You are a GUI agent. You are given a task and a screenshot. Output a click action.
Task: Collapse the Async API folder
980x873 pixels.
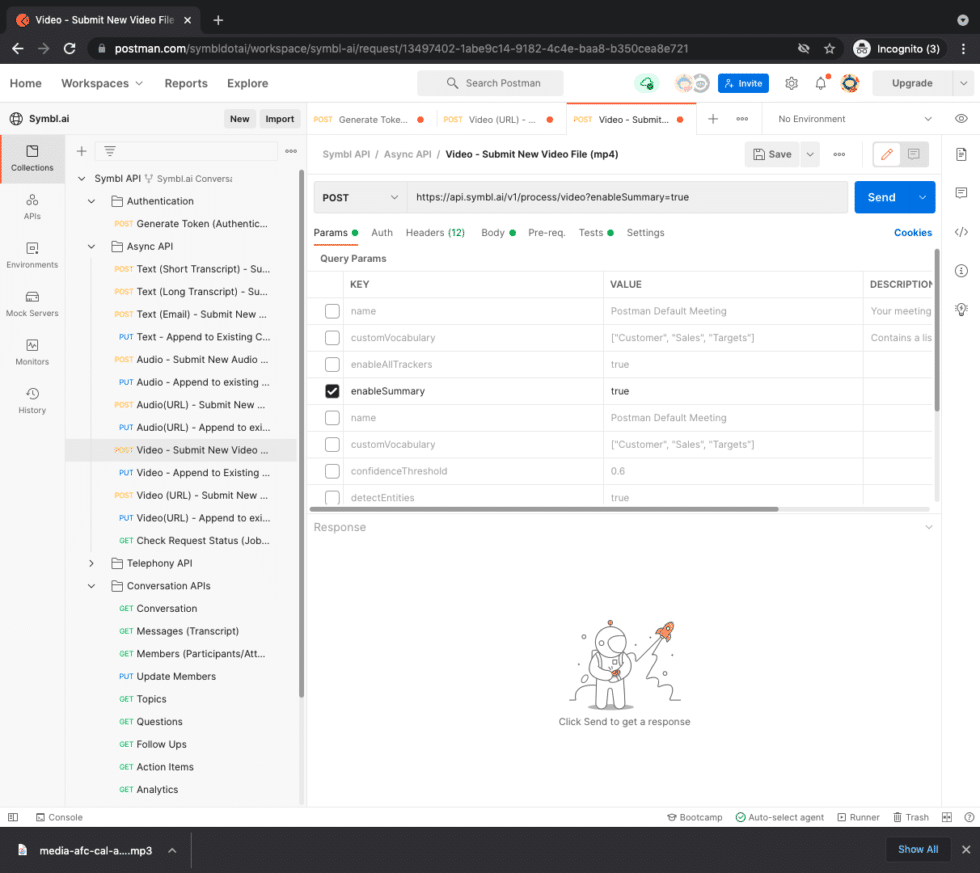coord(91,246)
